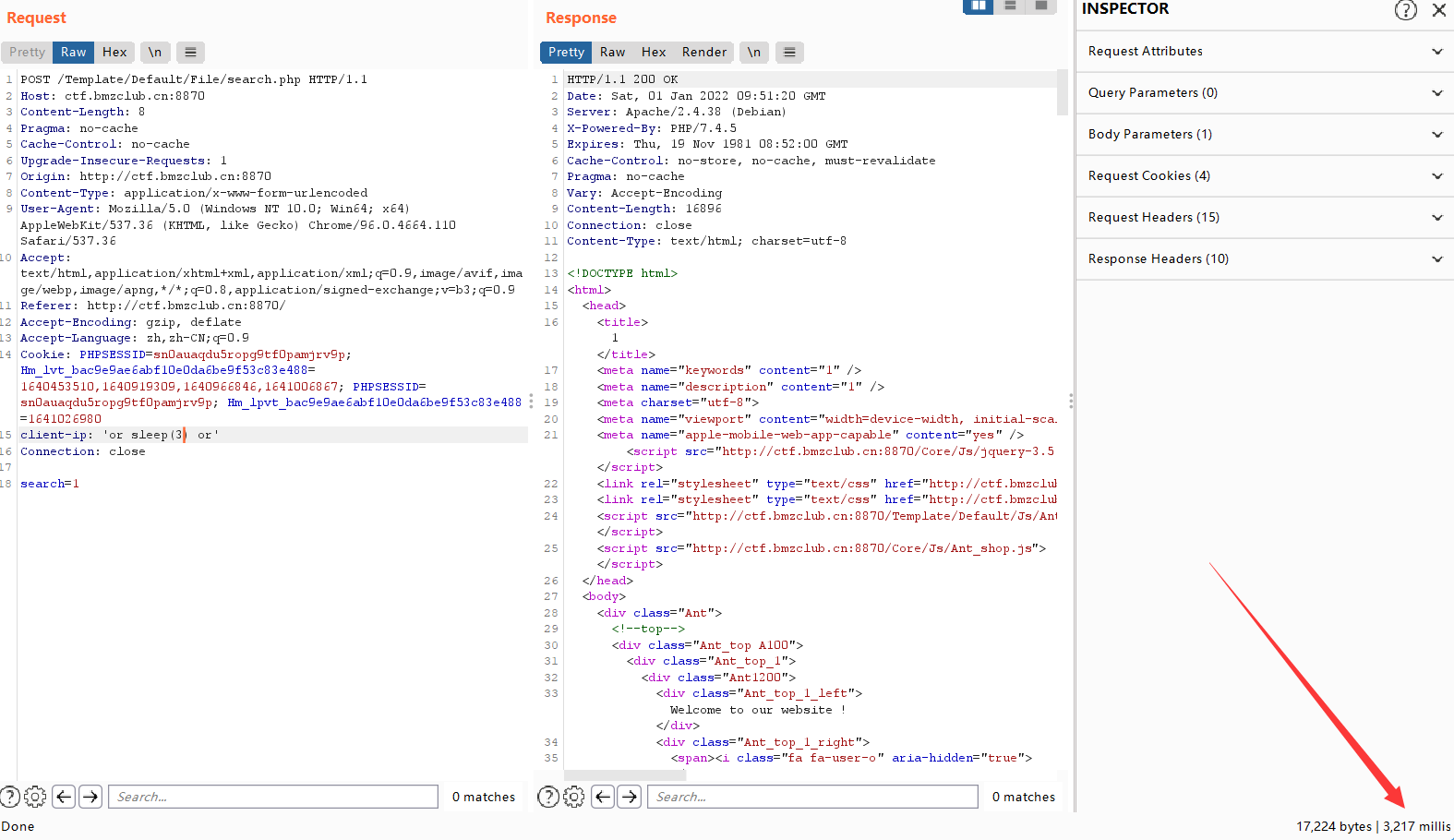1454x840 pixels.
Task: Go to next match in Response
Action: 630,797
